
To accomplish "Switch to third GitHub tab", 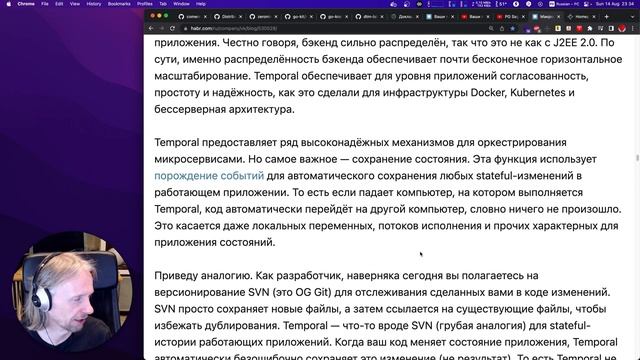I will click(x=263, y=16).
